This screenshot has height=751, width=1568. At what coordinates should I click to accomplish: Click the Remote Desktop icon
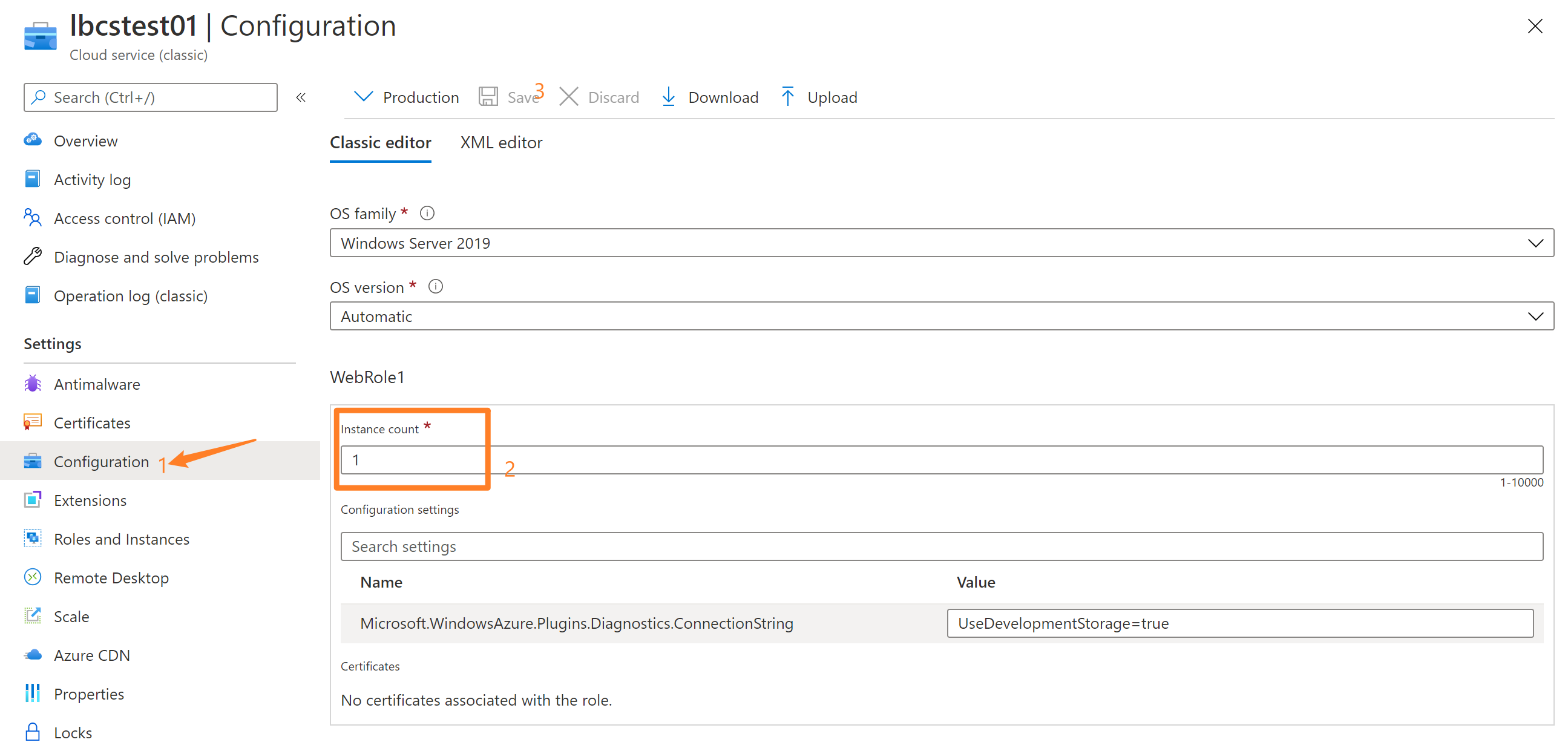(32, 577)
